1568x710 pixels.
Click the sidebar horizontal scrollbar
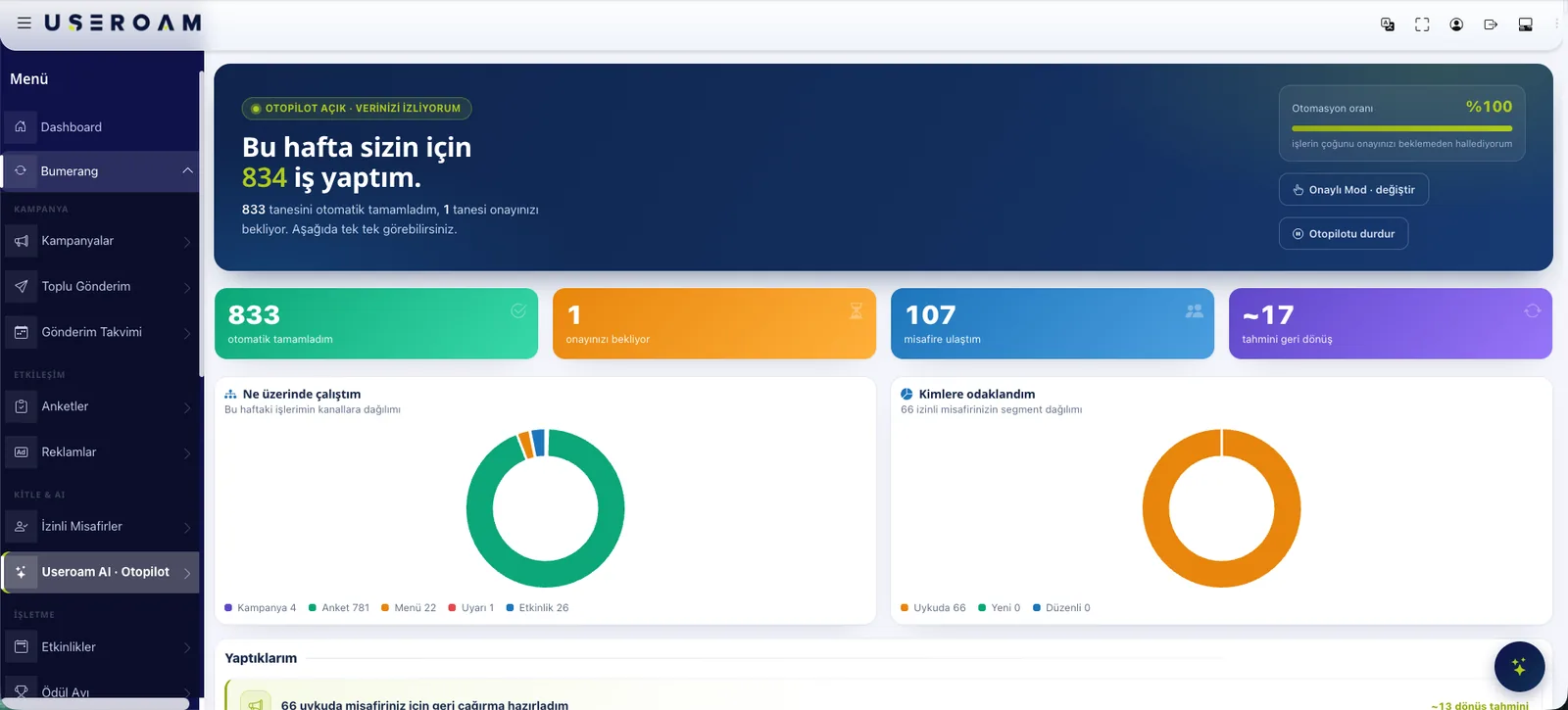coord(95,703)
